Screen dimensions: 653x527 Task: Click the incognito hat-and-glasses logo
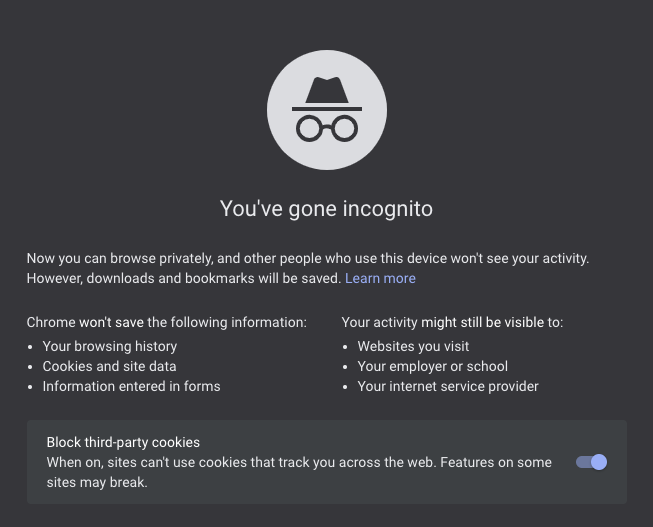click(326, 109)
